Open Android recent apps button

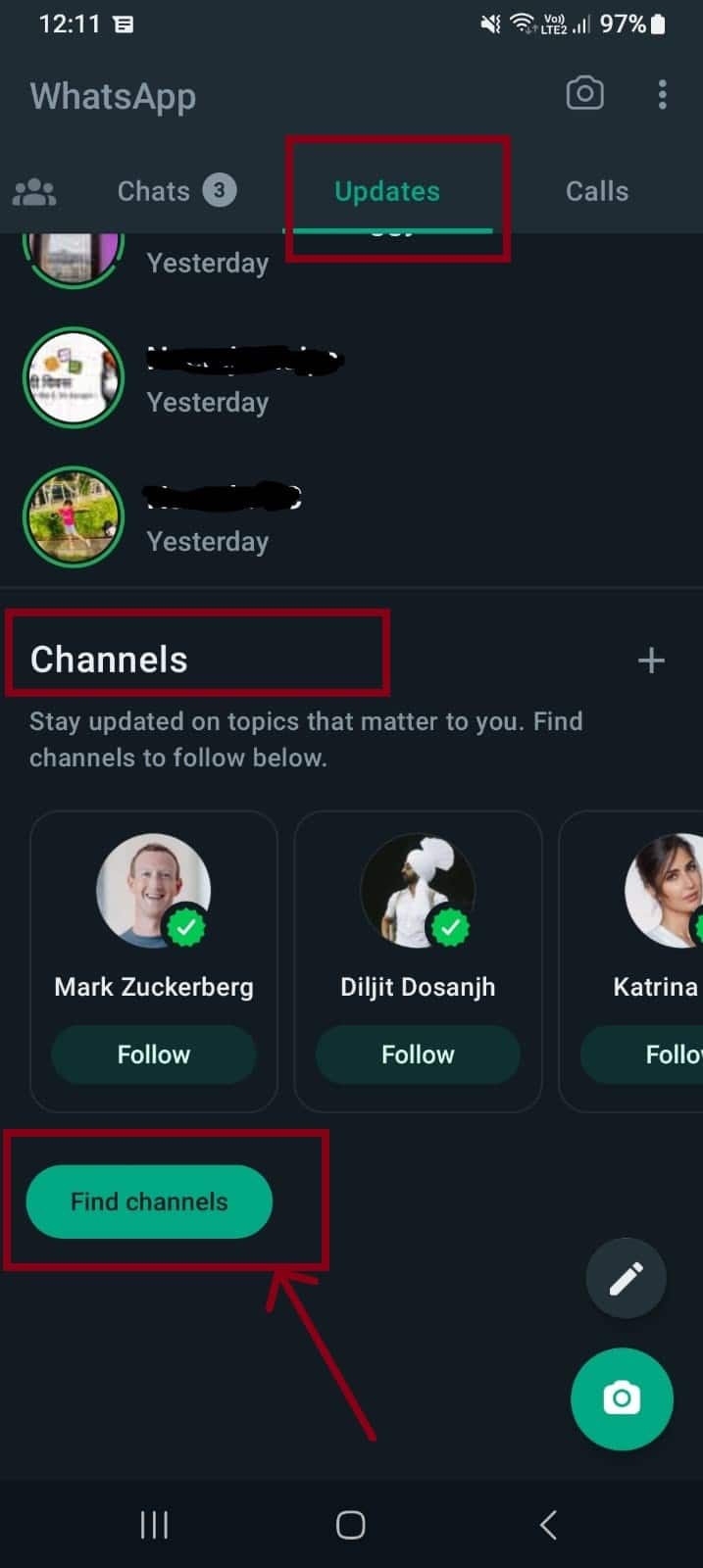(154, 1525)
